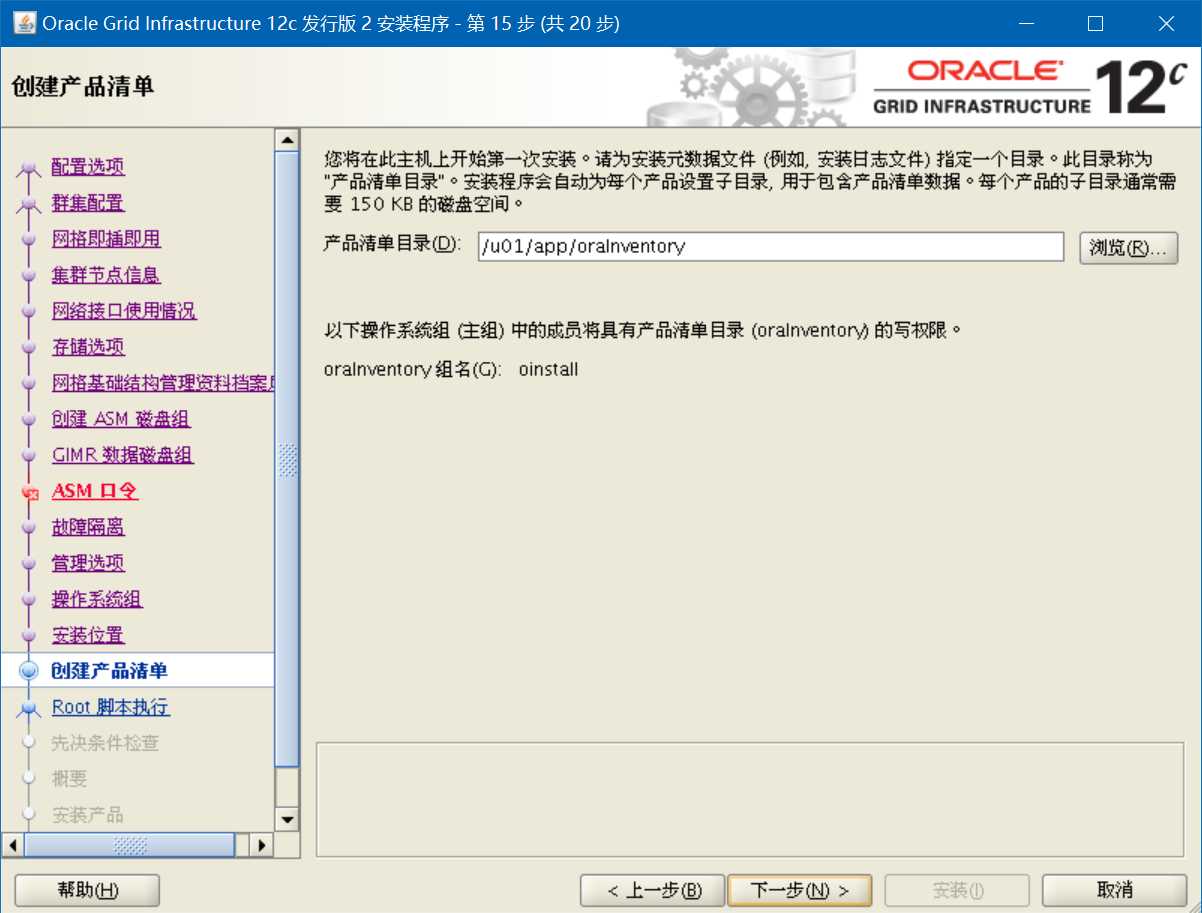Image resolution: width=1202 pixels, height=913 pixels.
Task: Go back to the 安装位置 step
Action: pos(88,635)
